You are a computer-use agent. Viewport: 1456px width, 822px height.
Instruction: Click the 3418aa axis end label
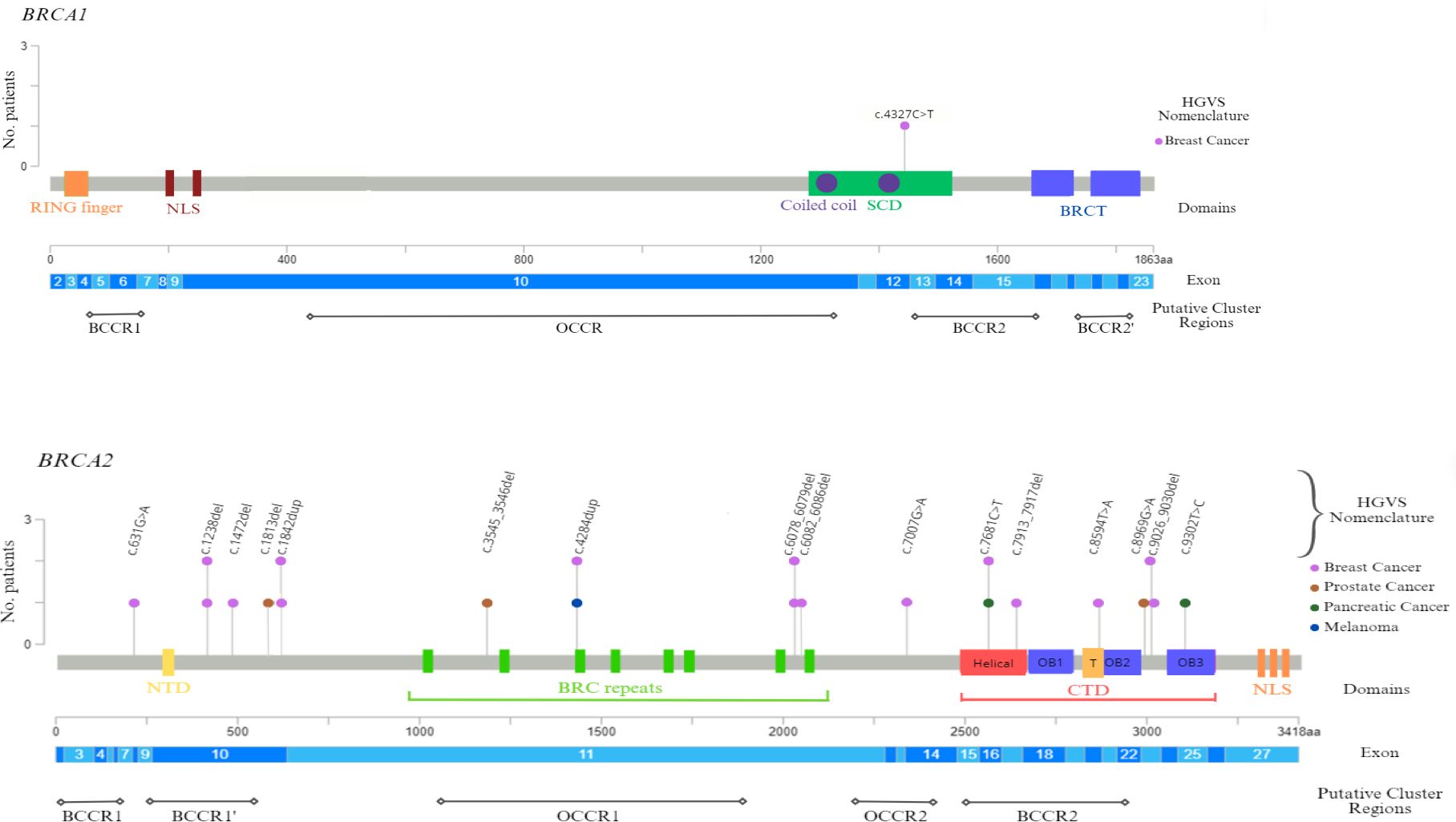tap(1298, 731)
